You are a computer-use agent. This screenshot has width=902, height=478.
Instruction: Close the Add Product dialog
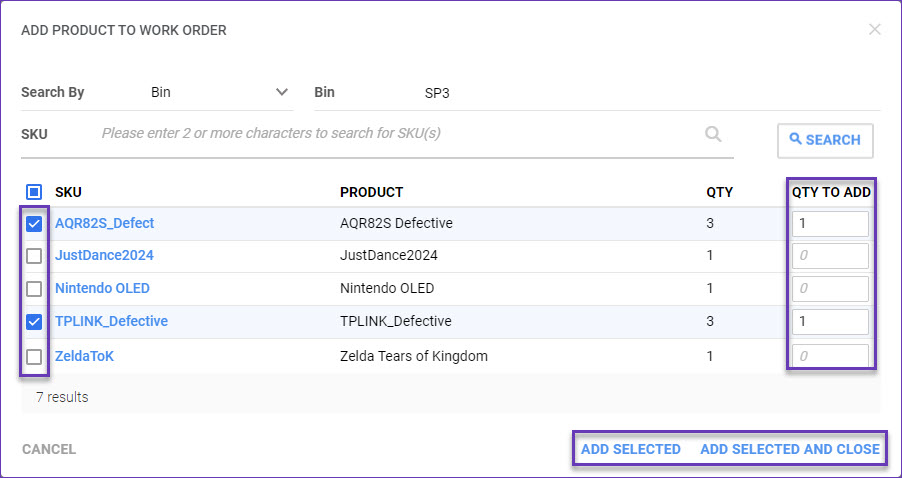(875, 30)
